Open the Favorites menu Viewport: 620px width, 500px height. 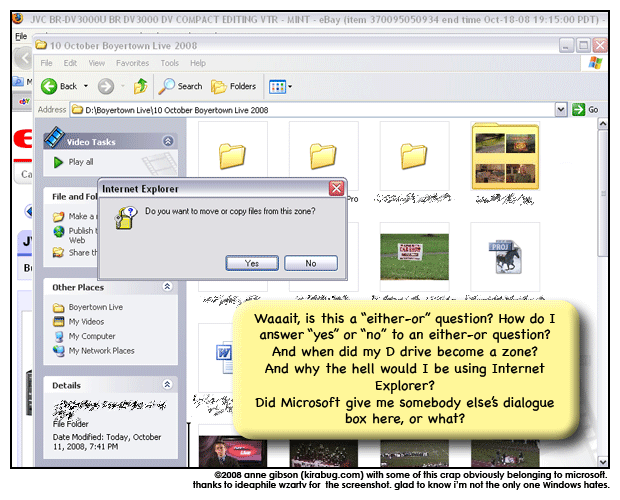132,63
